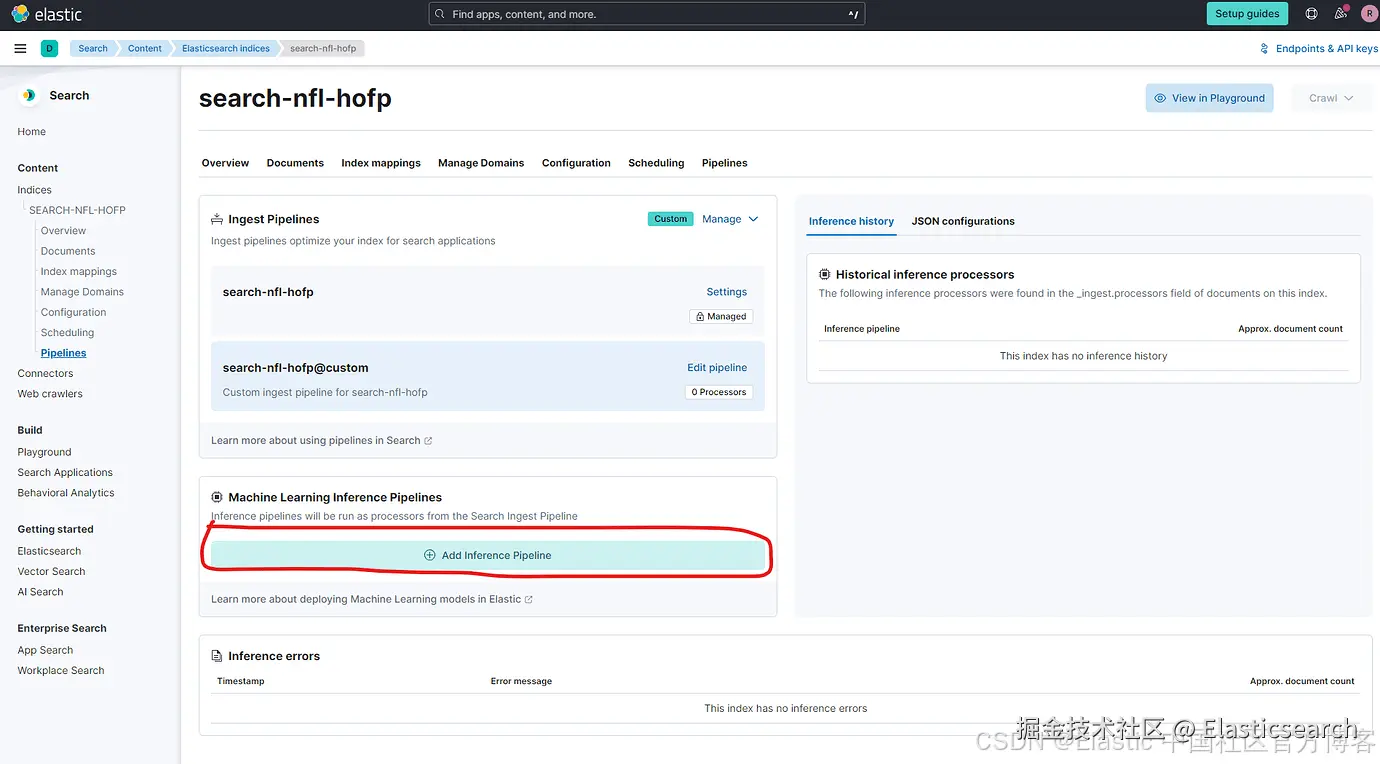Click the Machine Learning Inference Pipelines icon
This screenshot has width=1380, height=764.
[217, 497]
